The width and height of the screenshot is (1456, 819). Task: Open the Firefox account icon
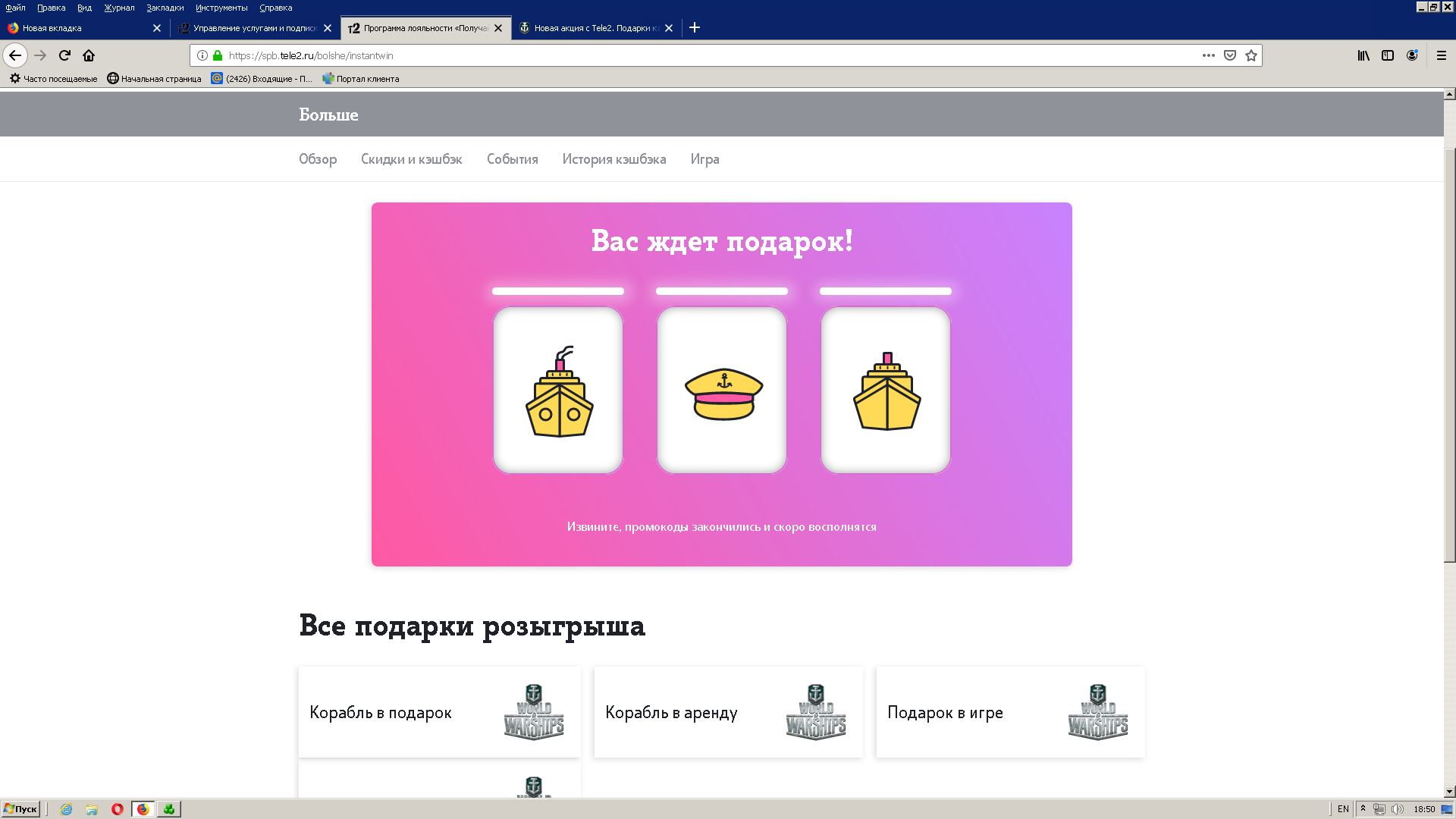click(1412, 55)
